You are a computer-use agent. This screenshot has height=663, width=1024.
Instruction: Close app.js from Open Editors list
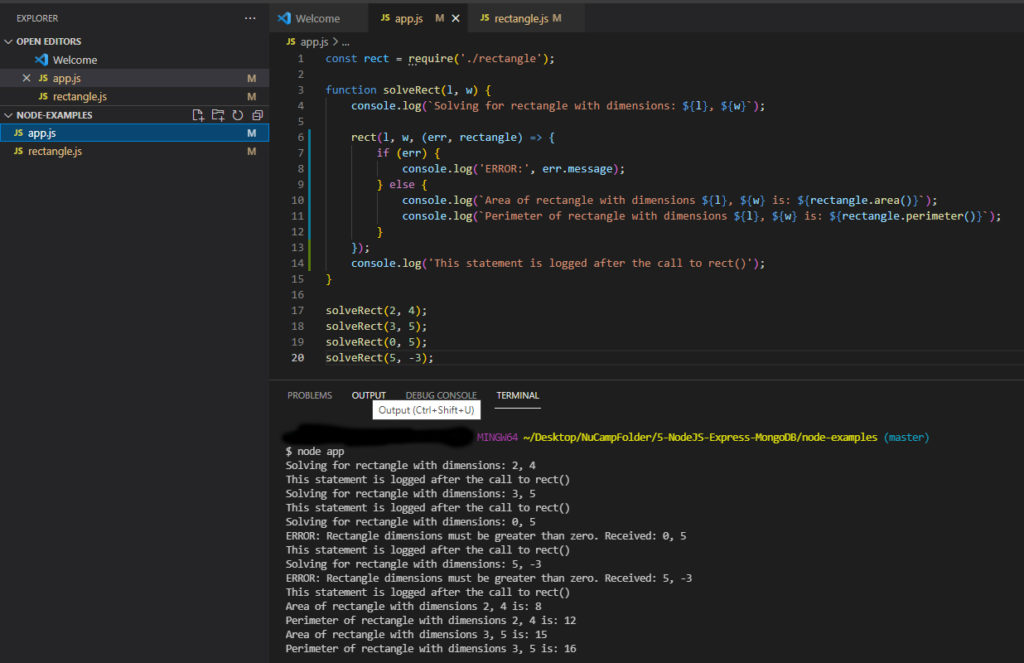point(26,78)
